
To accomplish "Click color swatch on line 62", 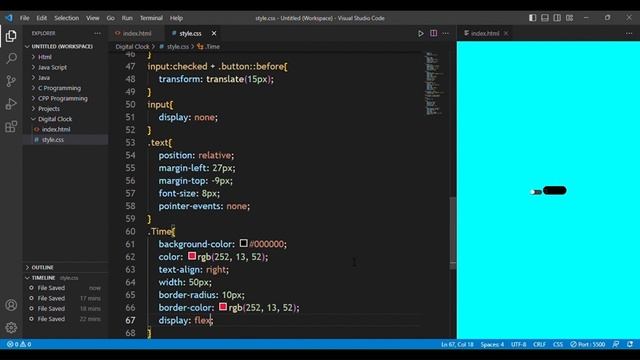I will [x=192, y=256].
